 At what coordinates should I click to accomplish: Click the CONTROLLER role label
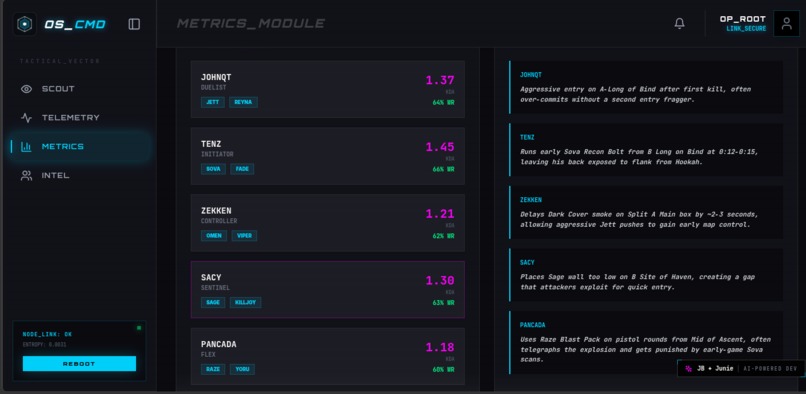[x=219, y=221]
